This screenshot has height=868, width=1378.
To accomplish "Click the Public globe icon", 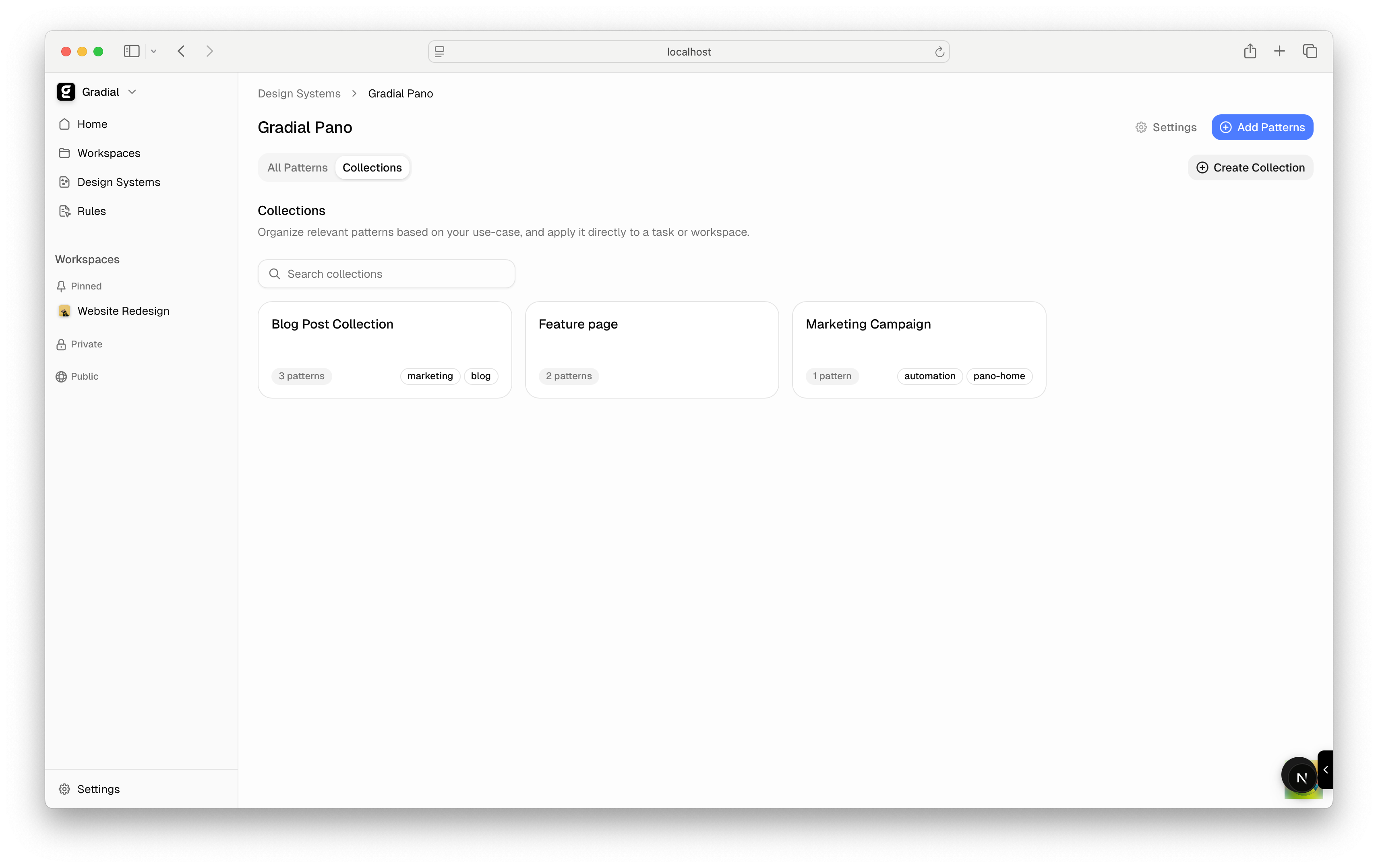I will coord(62,376).
